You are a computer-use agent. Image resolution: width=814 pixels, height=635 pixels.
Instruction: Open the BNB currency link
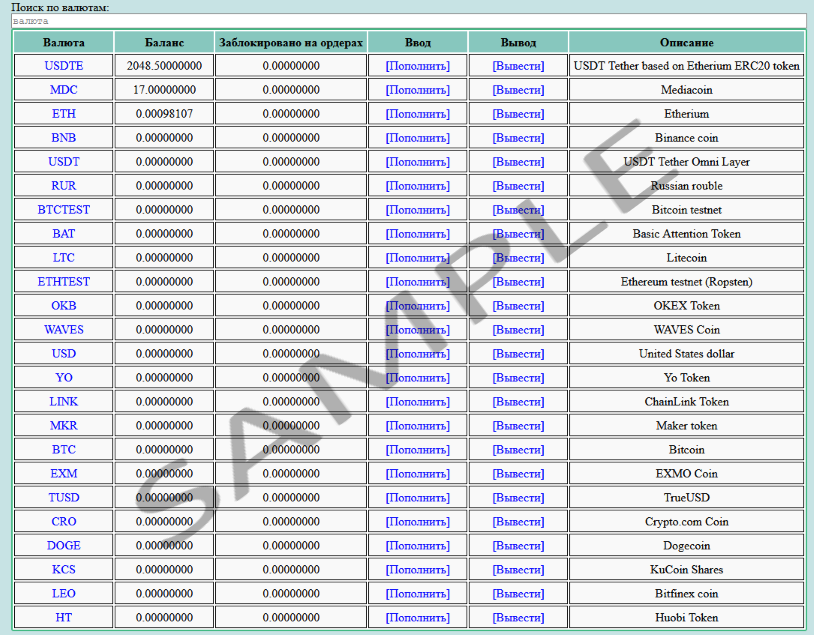point(63,138)
